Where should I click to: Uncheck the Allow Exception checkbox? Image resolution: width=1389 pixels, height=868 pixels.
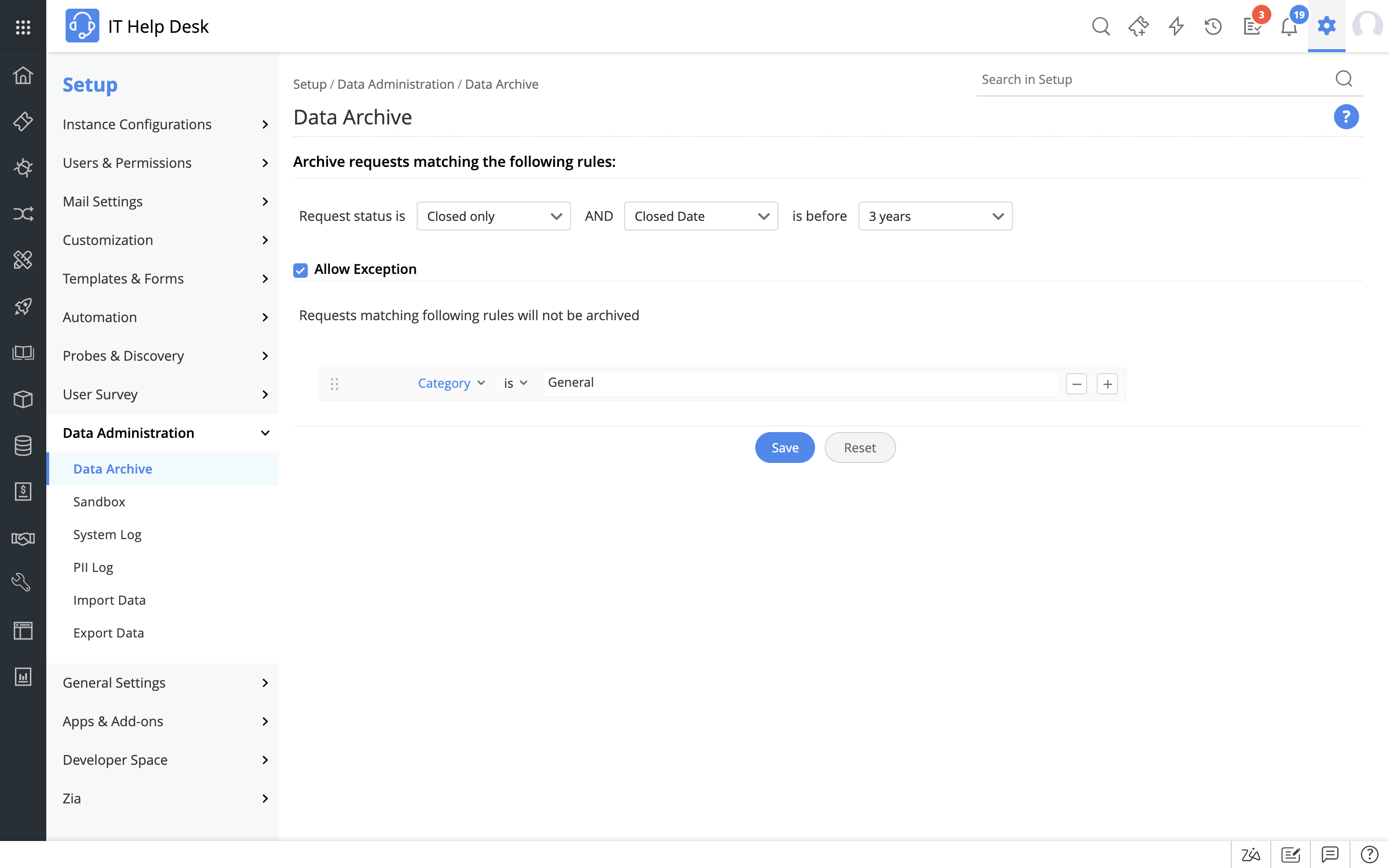click(300, 270)
